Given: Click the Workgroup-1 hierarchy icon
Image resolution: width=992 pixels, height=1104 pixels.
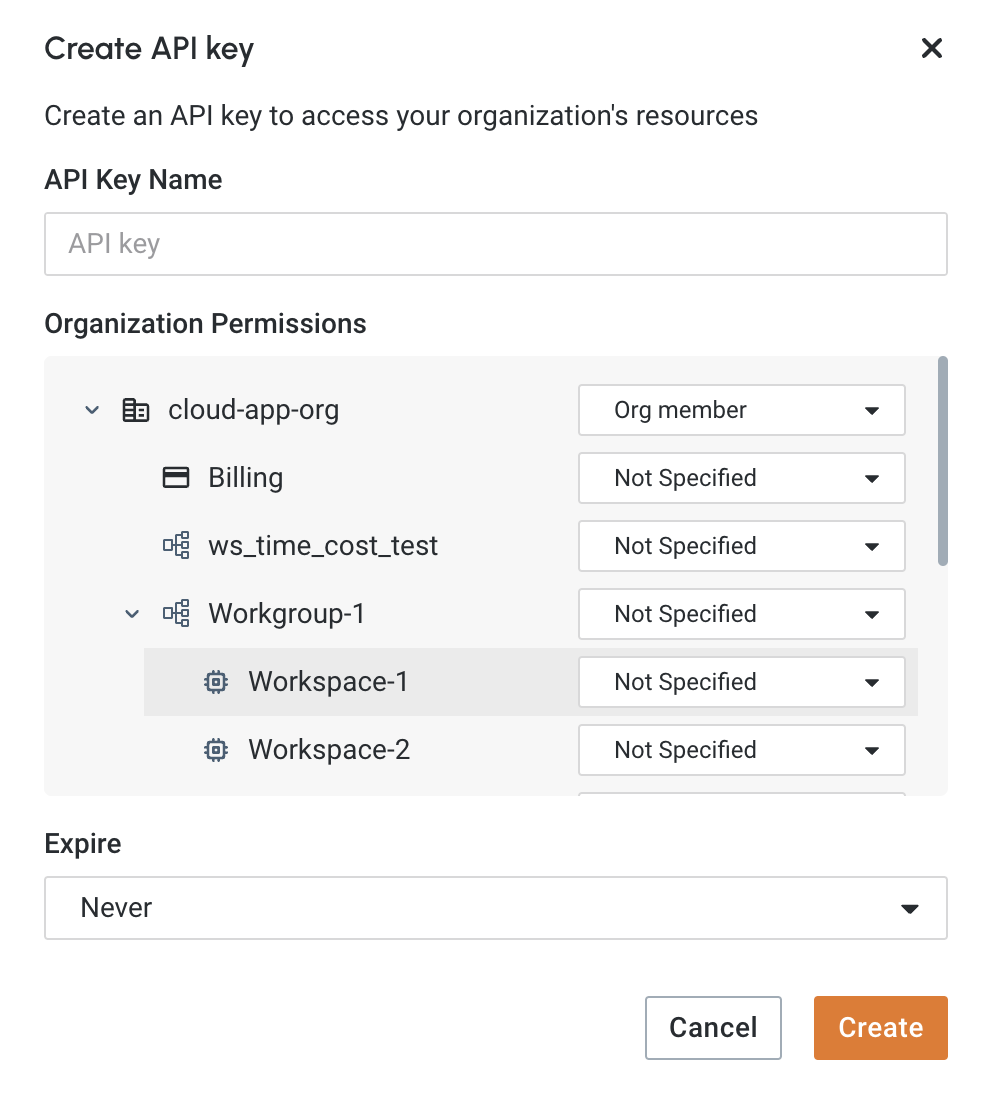Looking at the screenshot, I should (x=175, y=613).
